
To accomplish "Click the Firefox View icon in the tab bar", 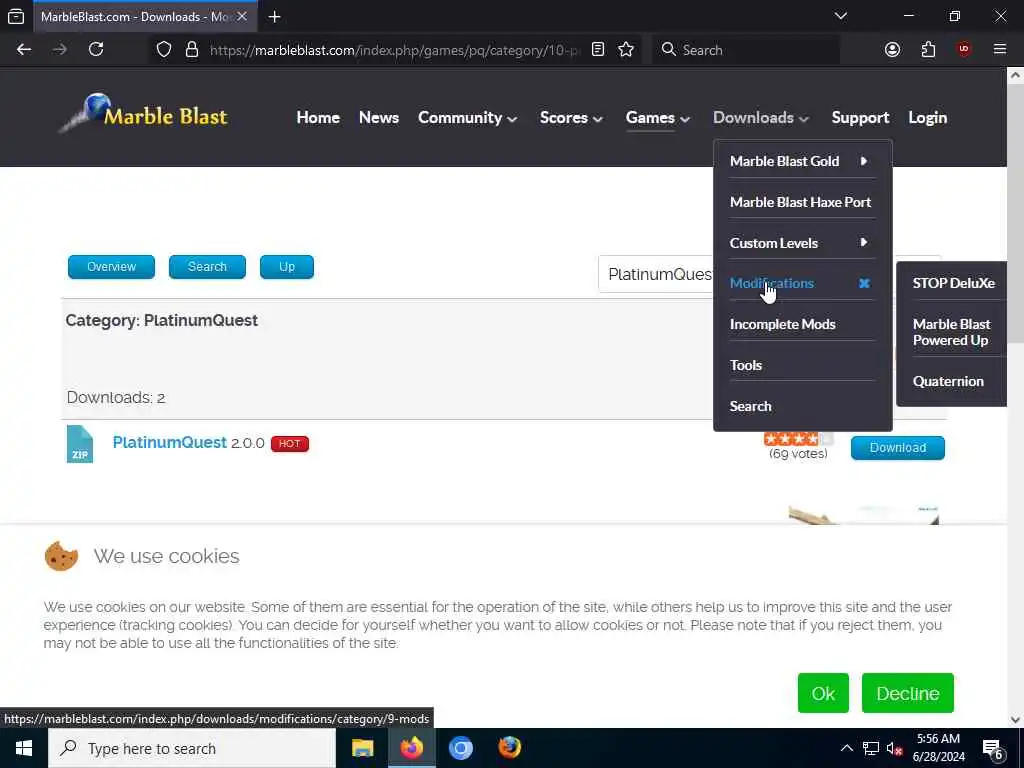I will (16, 17).
